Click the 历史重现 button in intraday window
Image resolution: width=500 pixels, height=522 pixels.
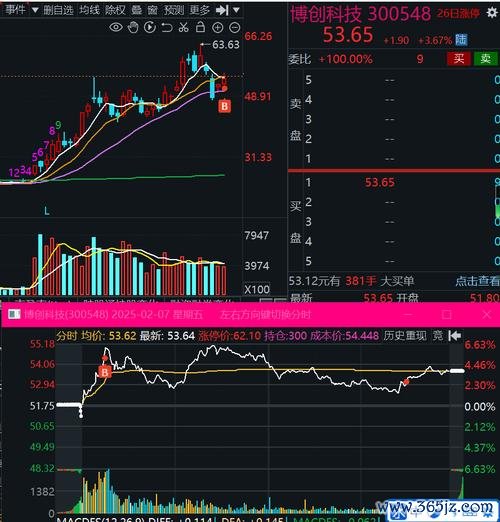point(405,335)
